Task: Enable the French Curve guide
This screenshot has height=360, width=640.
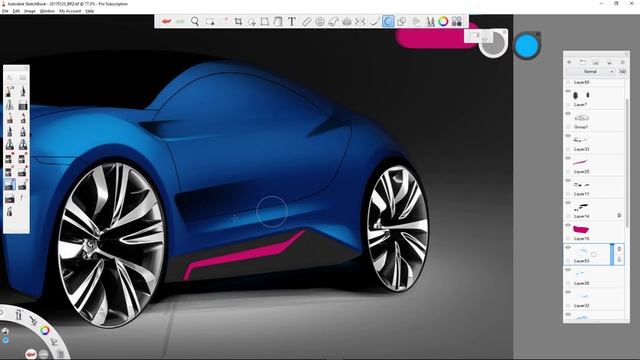Action: click(333, 21)
